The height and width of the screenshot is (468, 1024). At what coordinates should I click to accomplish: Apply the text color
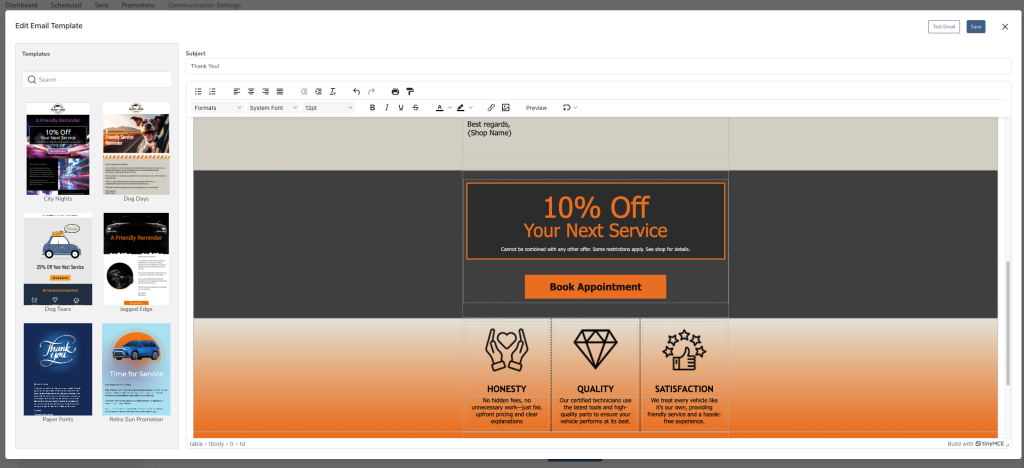point(440,108)
